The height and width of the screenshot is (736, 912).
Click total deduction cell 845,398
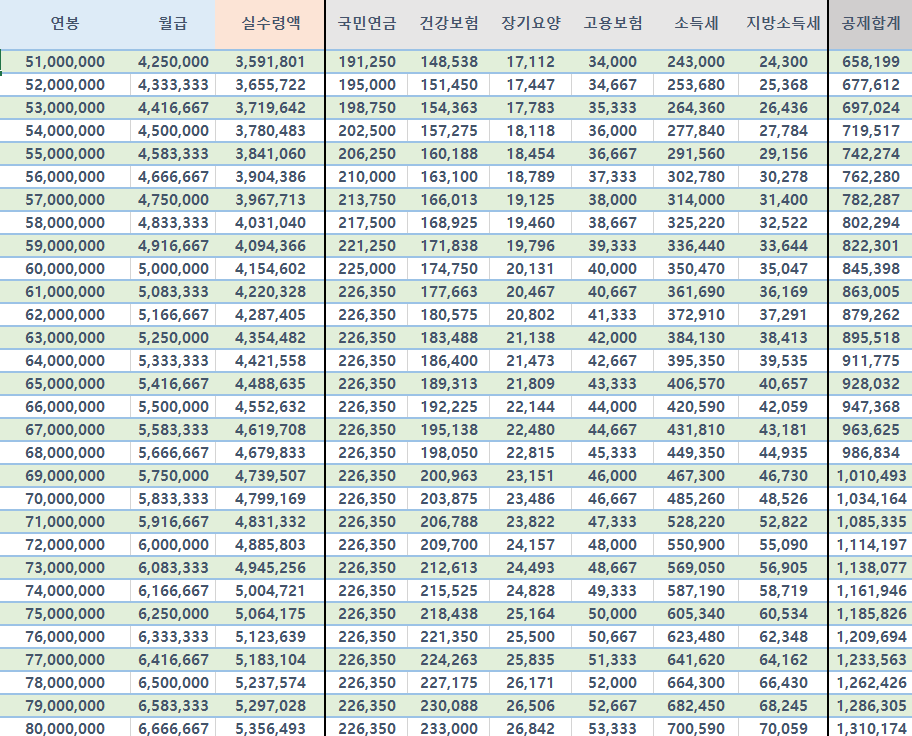point(871,269)
